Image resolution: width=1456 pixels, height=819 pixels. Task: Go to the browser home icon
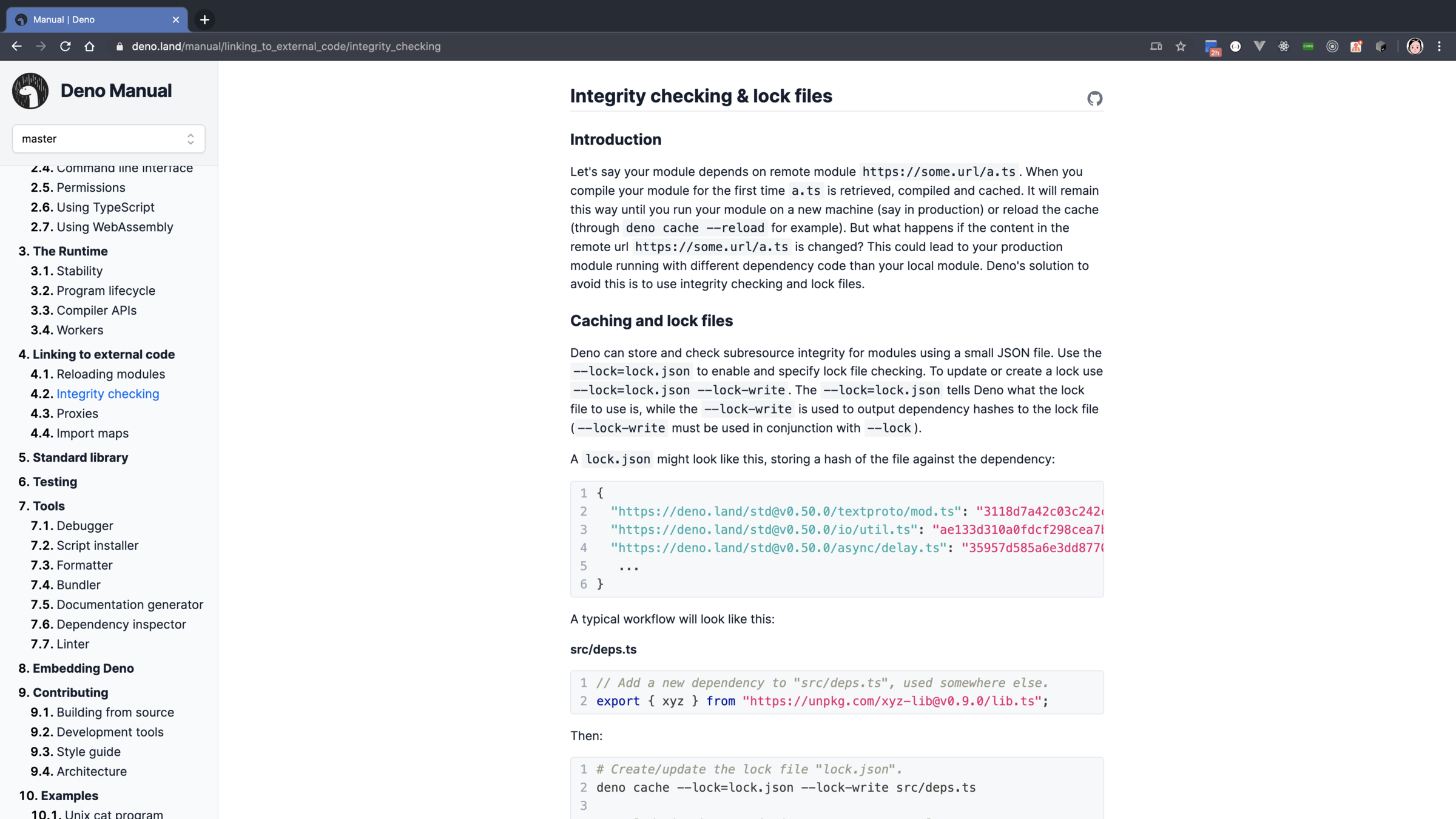pos(90,47)
